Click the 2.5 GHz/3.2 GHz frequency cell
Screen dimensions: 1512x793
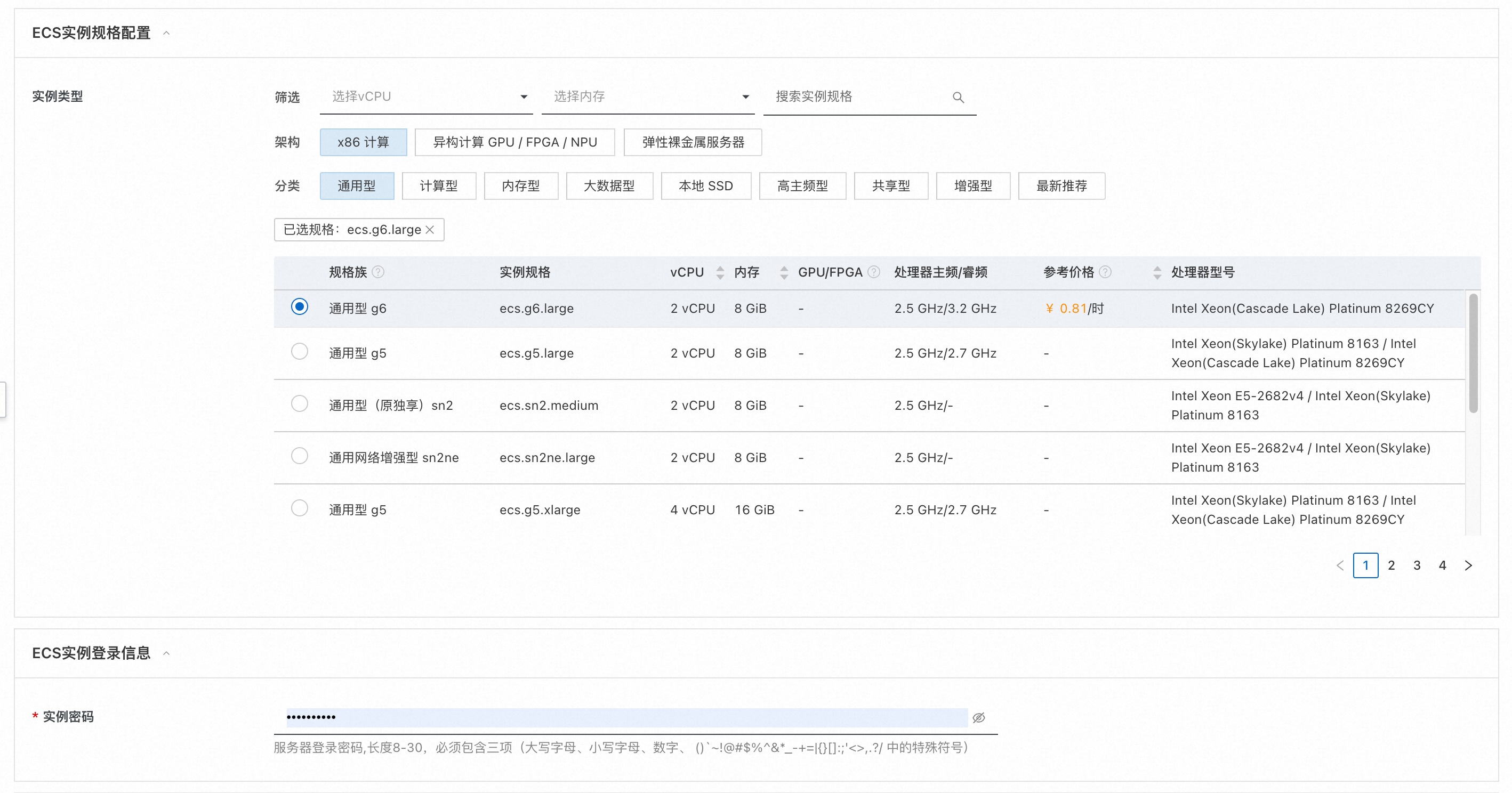point(945,309)
